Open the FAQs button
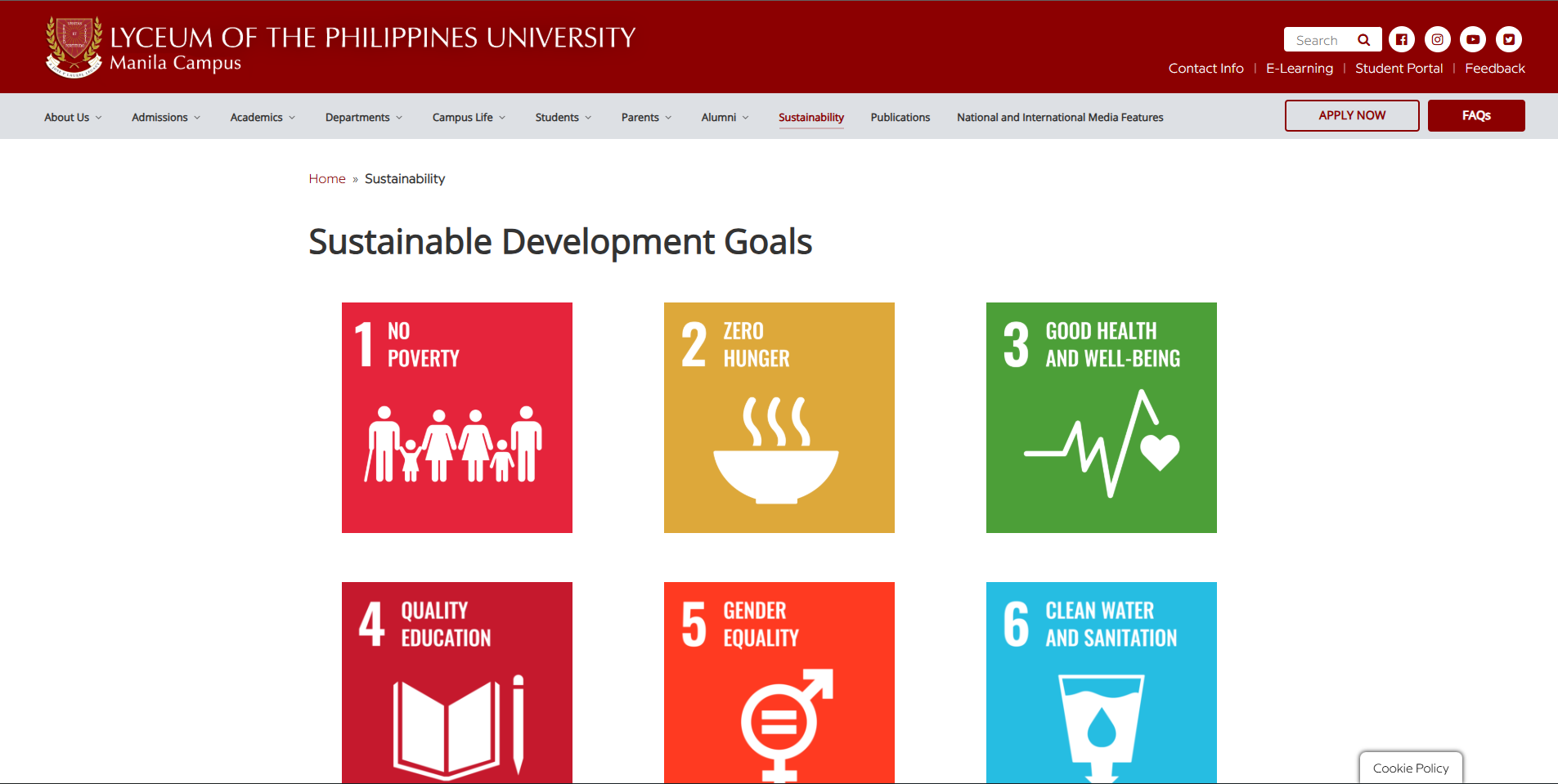 click(x=1476, y=115)
